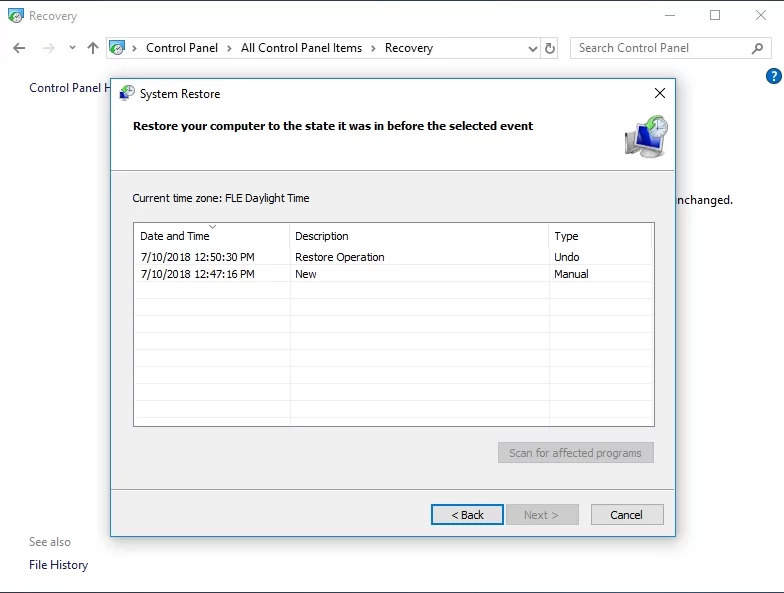The height and width of the screenshot is (593, 784).
Task: Click Scan for affected programs button
Action: [x=576, y=452]
